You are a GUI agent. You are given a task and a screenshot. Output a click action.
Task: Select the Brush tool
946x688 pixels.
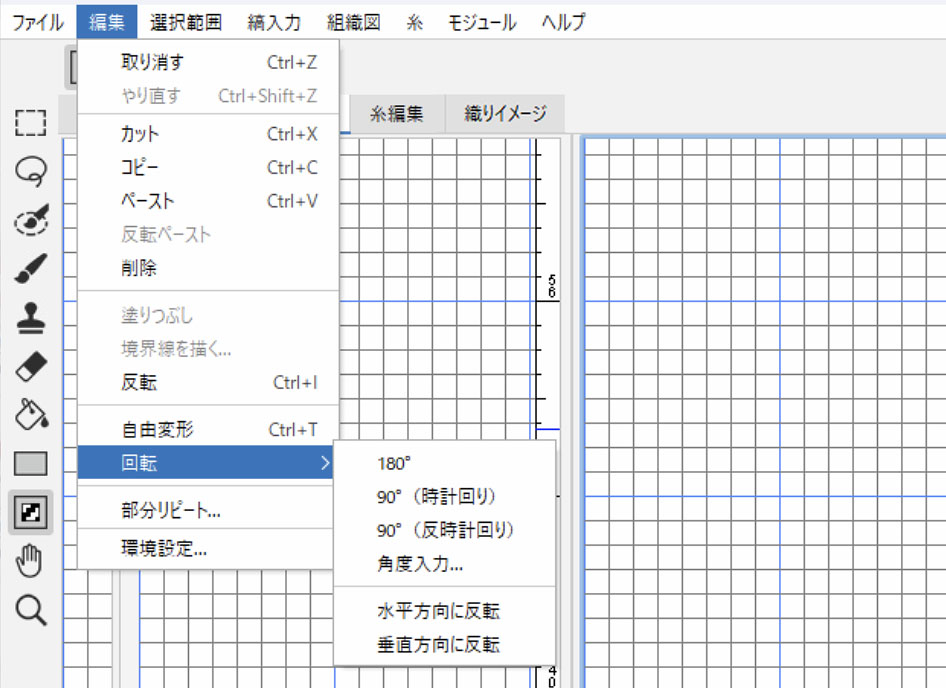30,269
